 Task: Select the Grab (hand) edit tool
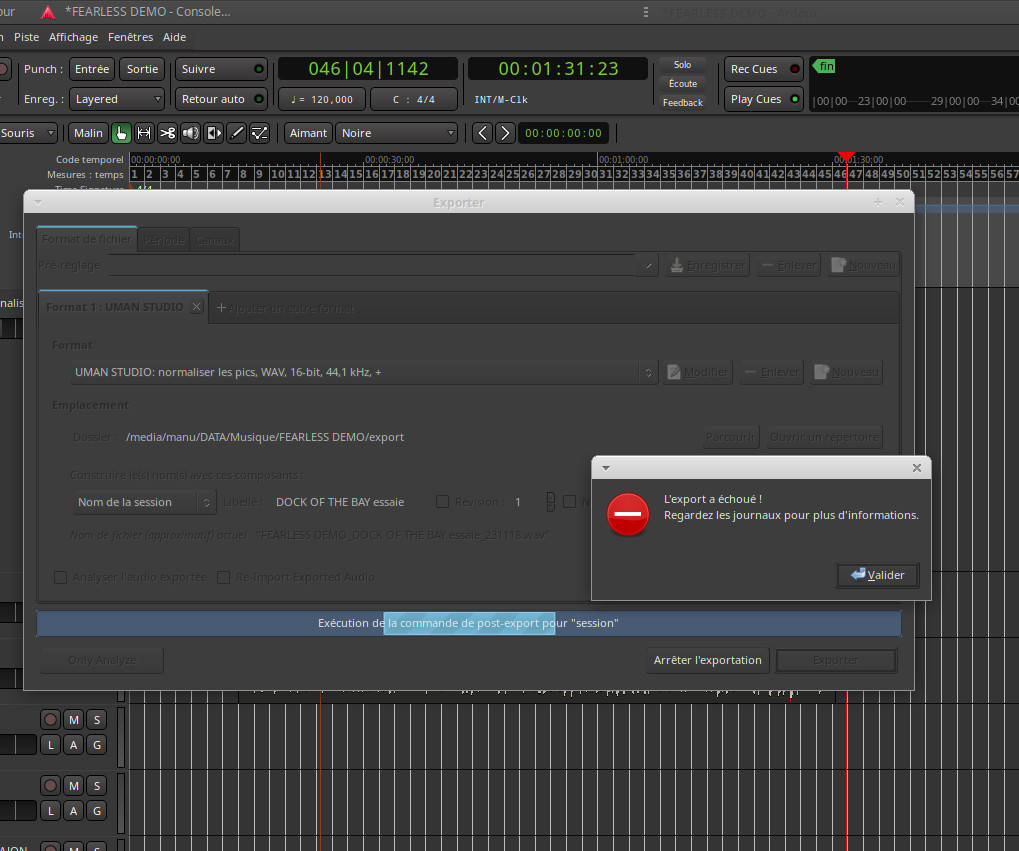tap(121, 133)
